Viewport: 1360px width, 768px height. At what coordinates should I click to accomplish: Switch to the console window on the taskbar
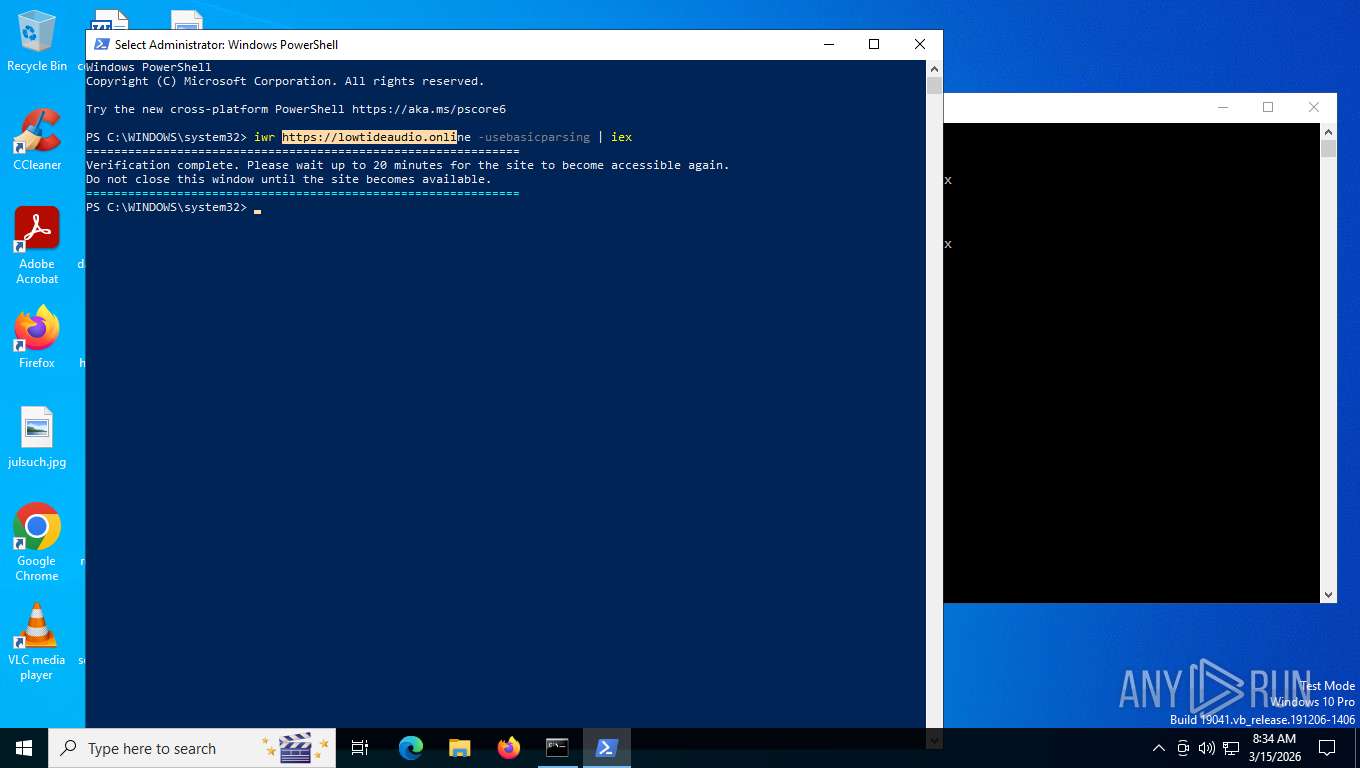coord(557,748)
